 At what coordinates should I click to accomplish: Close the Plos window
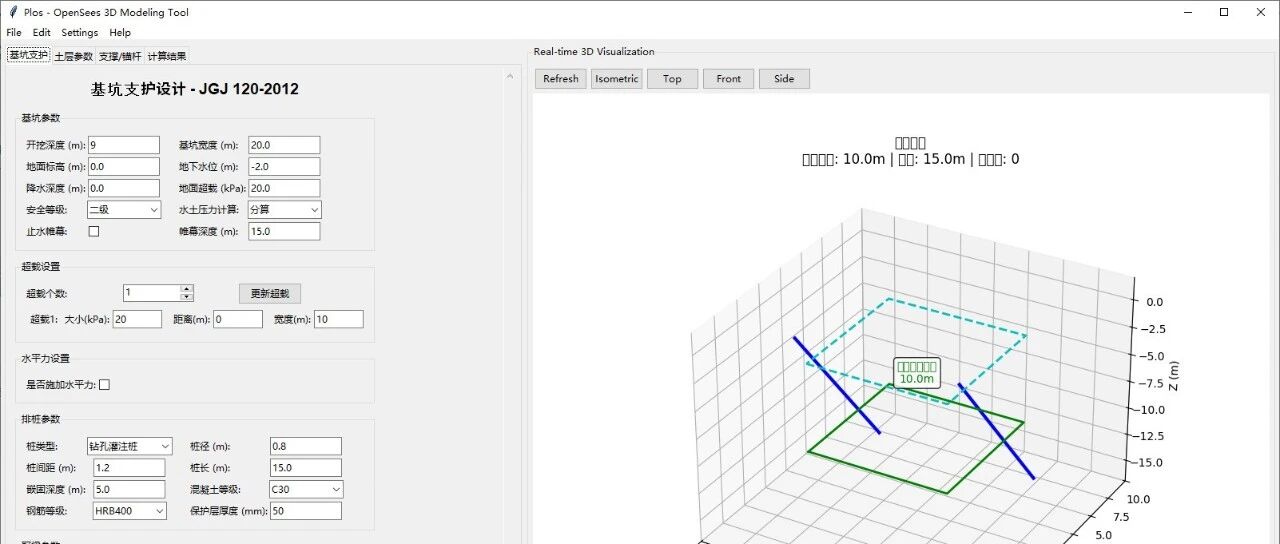(x=1260, y=12)
